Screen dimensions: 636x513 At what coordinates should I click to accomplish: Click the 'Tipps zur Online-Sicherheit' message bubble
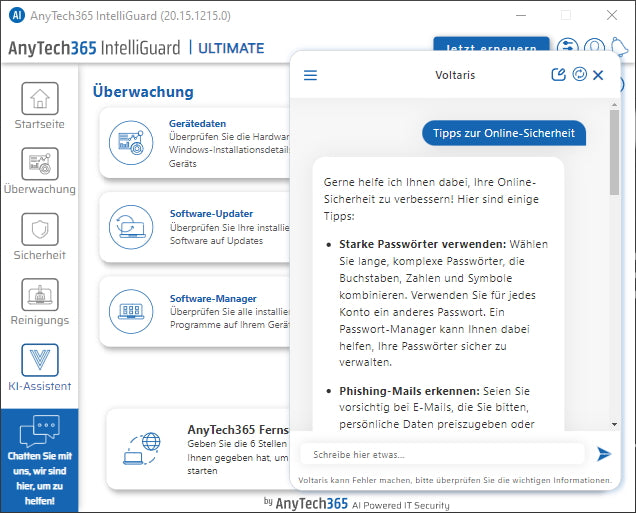[x=503, y=134]
